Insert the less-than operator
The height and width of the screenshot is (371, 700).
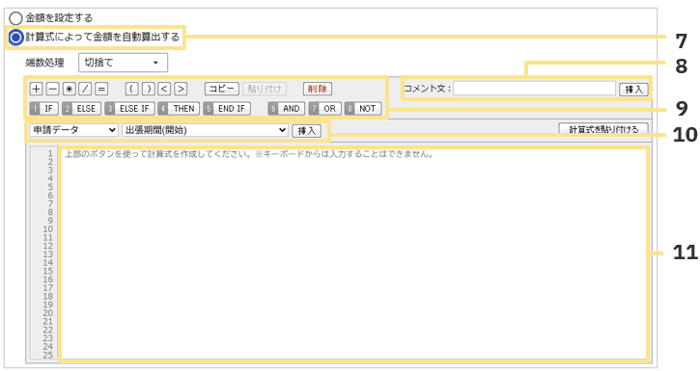164,89
